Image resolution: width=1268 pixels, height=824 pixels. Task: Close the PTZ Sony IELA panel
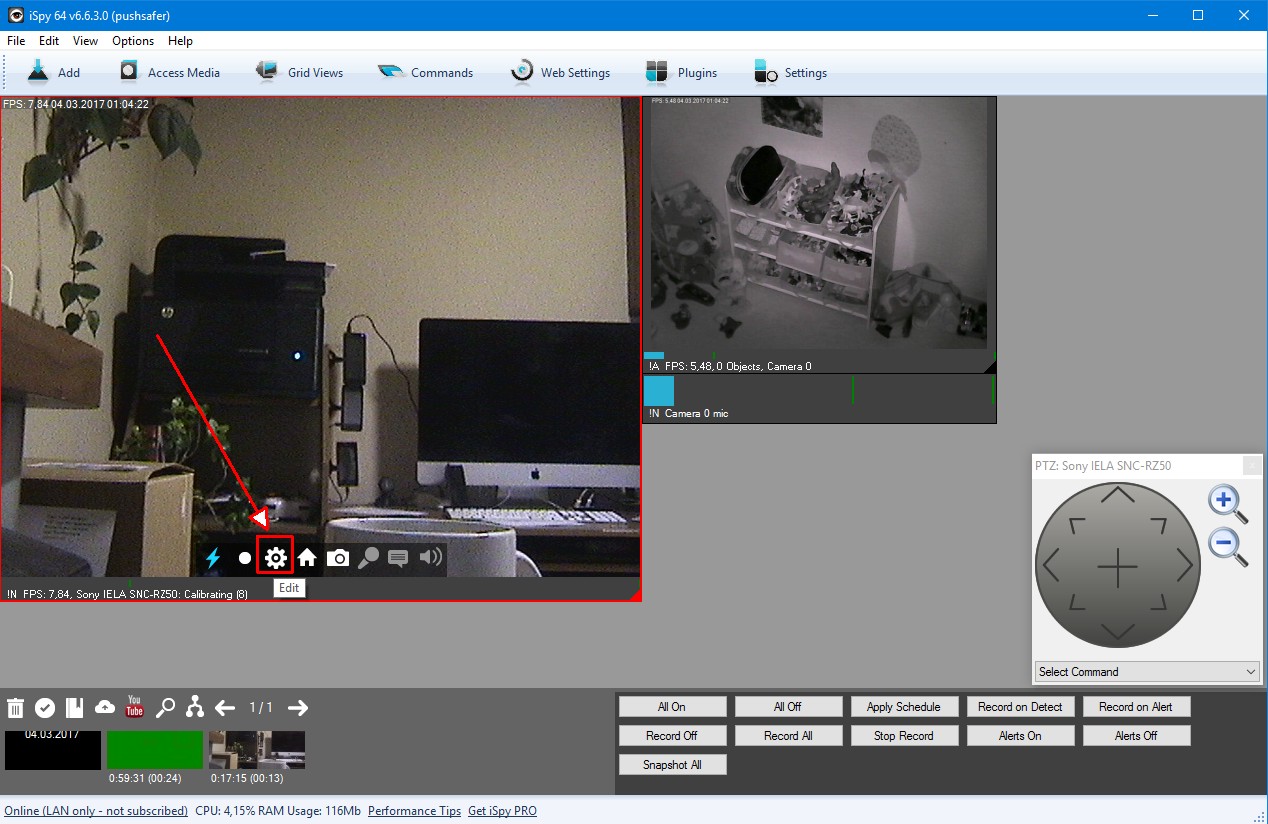1252,465
